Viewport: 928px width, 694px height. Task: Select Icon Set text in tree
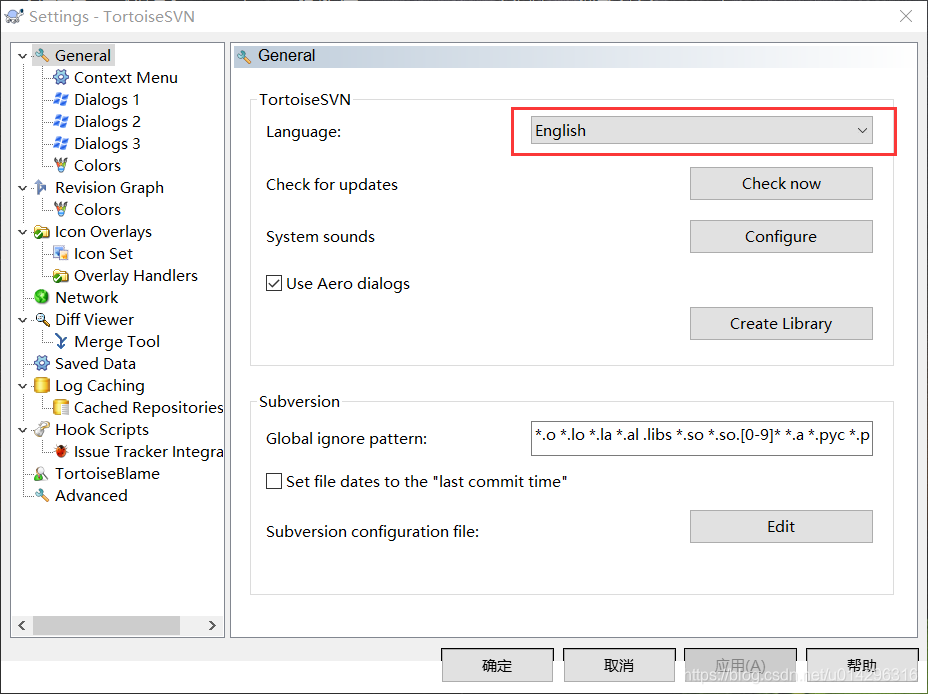click(x=103, y=253)
